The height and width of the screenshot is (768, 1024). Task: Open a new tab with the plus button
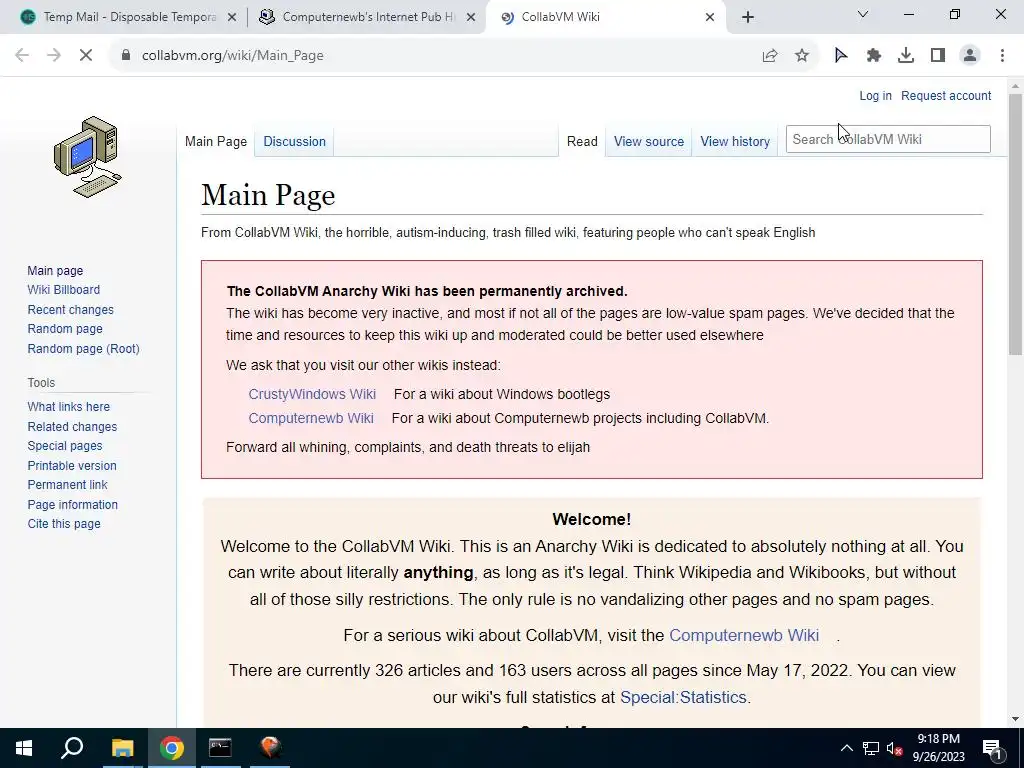(x=748, y=17)
